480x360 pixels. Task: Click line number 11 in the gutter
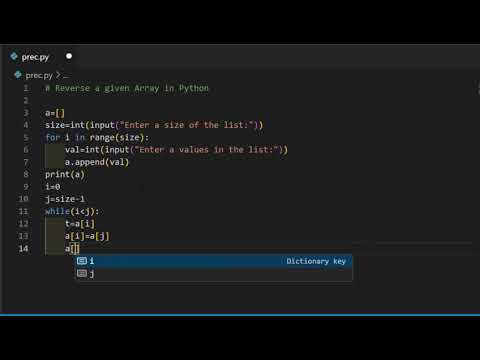pyautogui.click(x=23, y=211)
